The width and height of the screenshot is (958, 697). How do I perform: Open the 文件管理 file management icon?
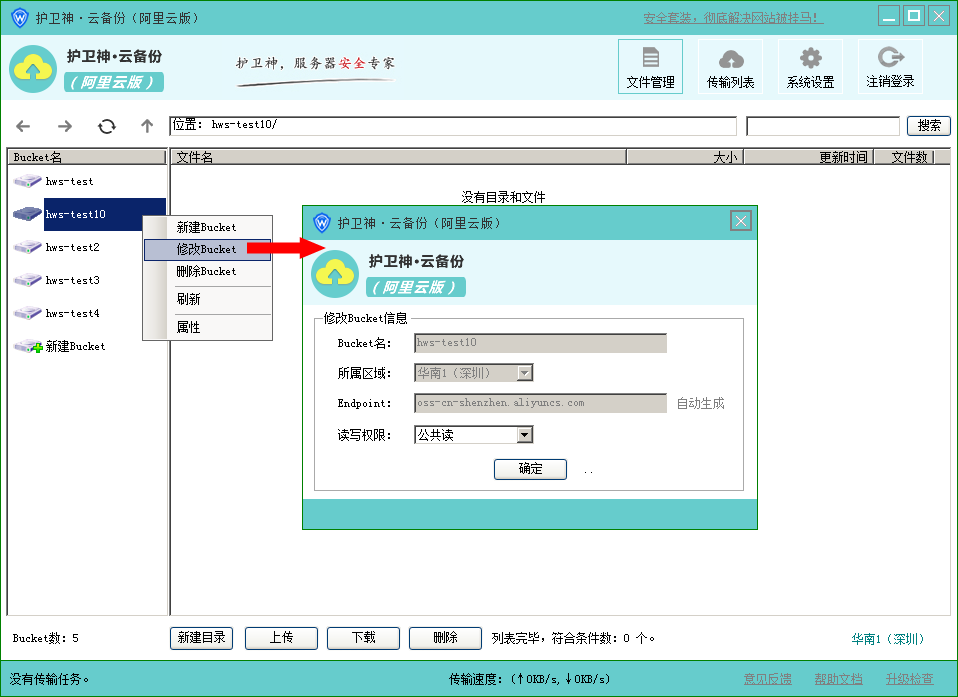click(x=650, y=66)
